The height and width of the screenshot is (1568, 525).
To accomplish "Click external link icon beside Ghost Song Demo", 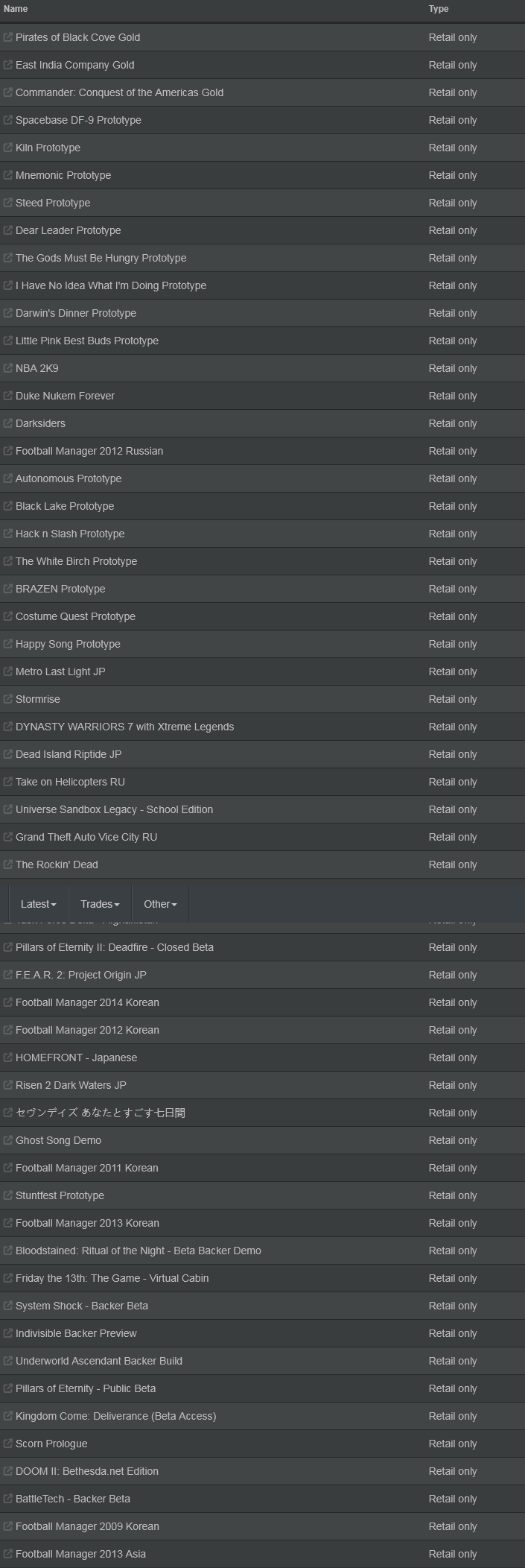I will point(7,1140).
